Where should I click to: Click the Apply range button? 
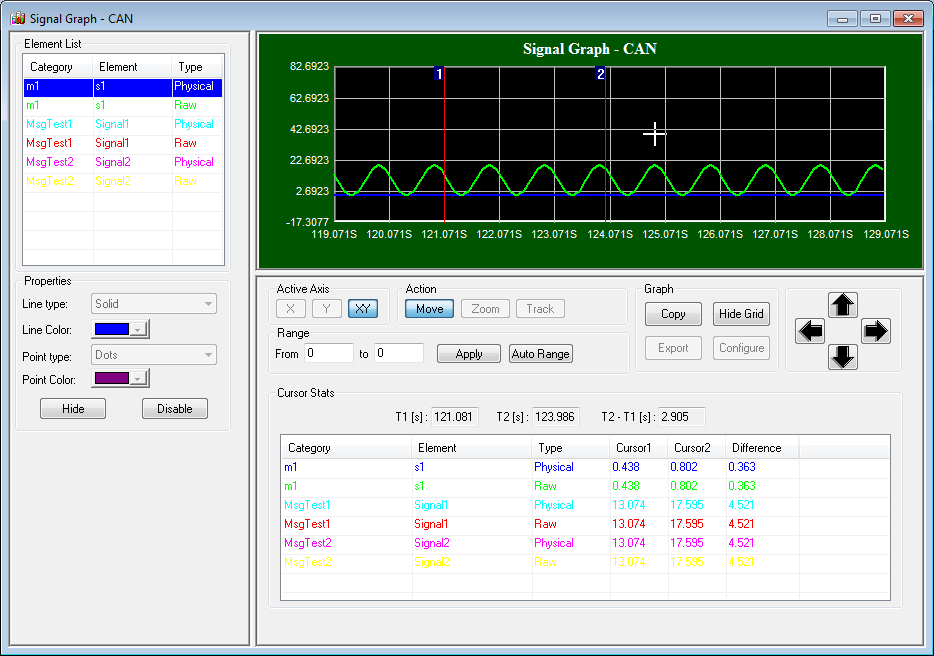pos(469,354)
